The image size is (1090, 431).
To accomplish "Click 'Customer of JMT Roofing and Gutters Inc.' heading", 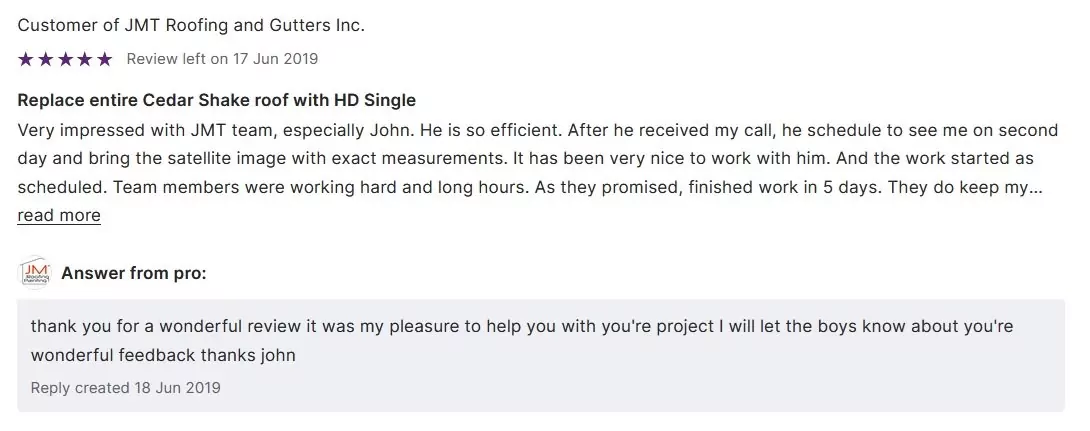I will (191, 25).
